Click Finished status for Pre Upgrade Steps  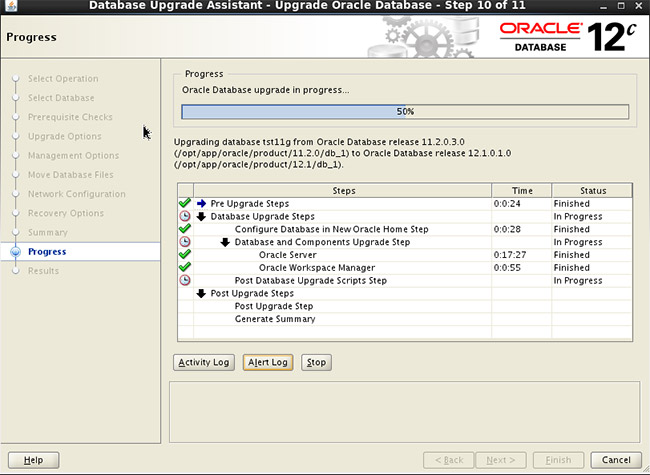tap(572, 204)
